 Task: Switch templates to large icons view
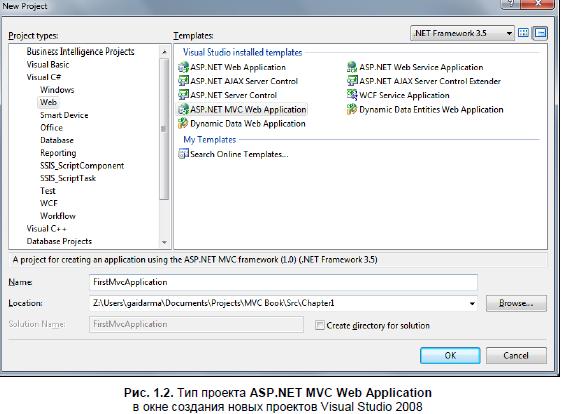point(523,33)
